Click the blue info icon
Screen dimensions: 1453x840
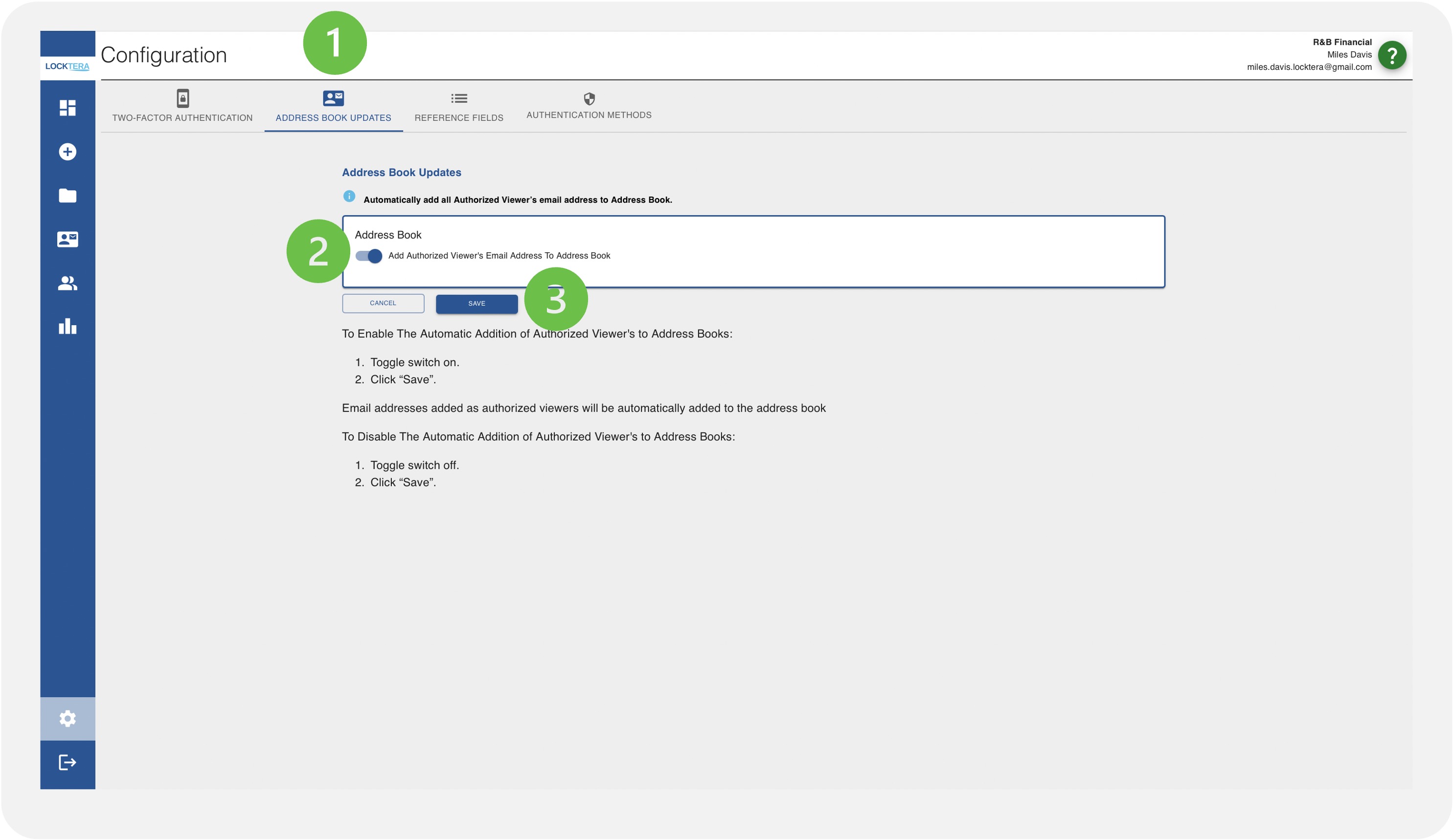(349, 197)
